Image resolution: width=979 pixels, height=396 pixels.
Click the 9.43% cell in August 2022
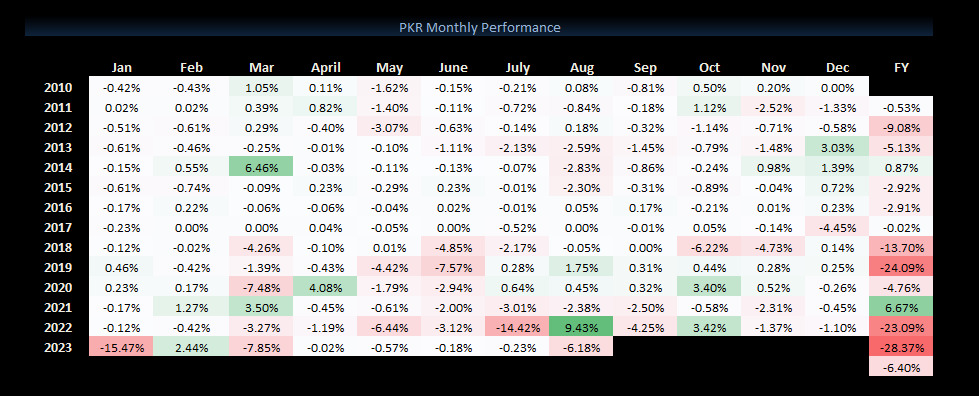coord(581,328)
